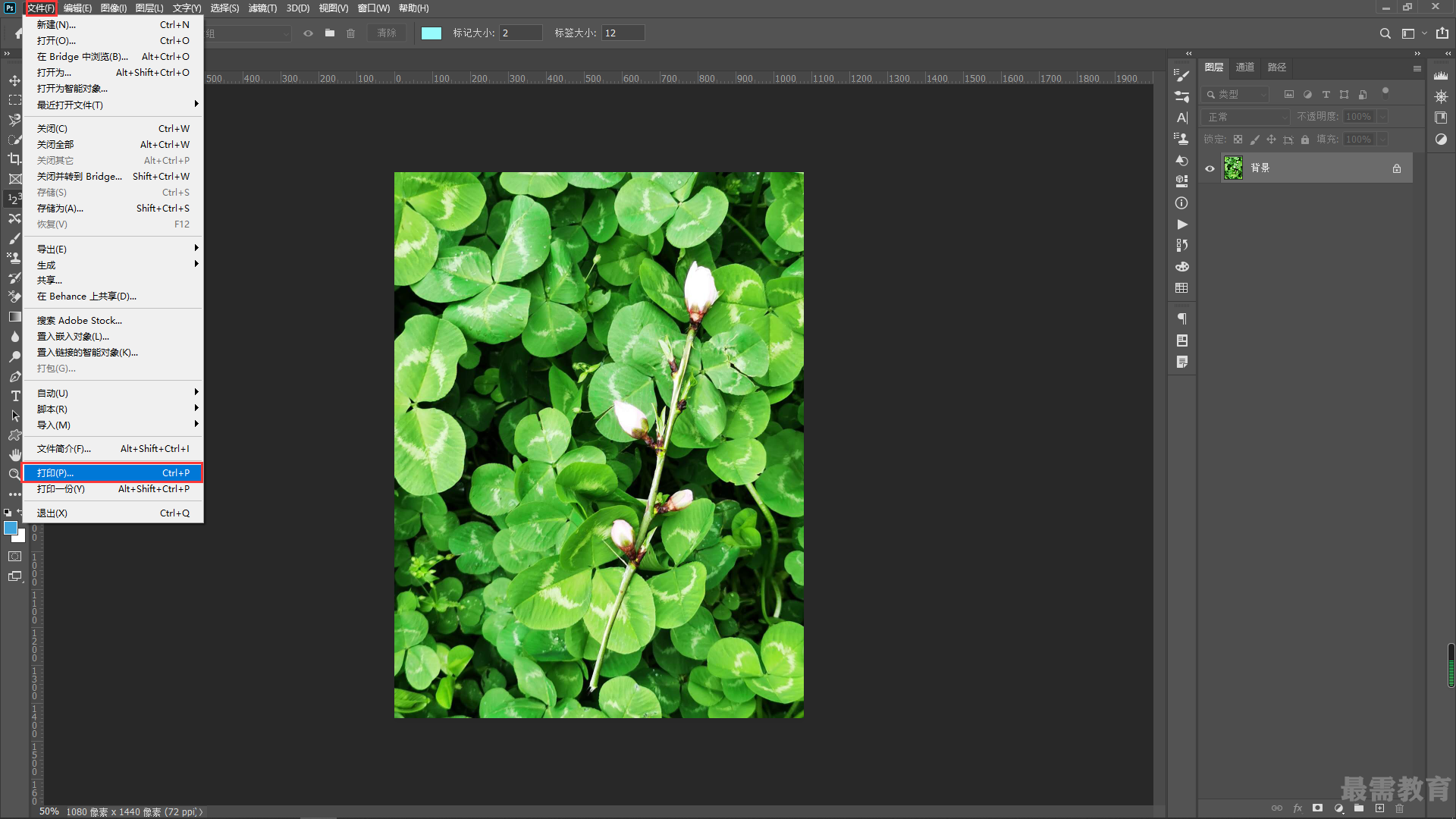
Task: Open the workspace switcher dropdown
Action: pos(1414,33)
